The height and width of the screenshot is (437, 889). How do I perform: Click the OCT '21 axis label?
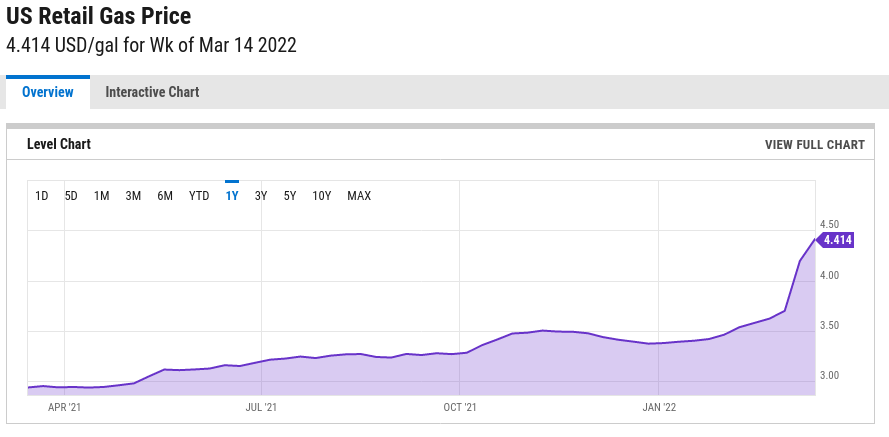460,407
